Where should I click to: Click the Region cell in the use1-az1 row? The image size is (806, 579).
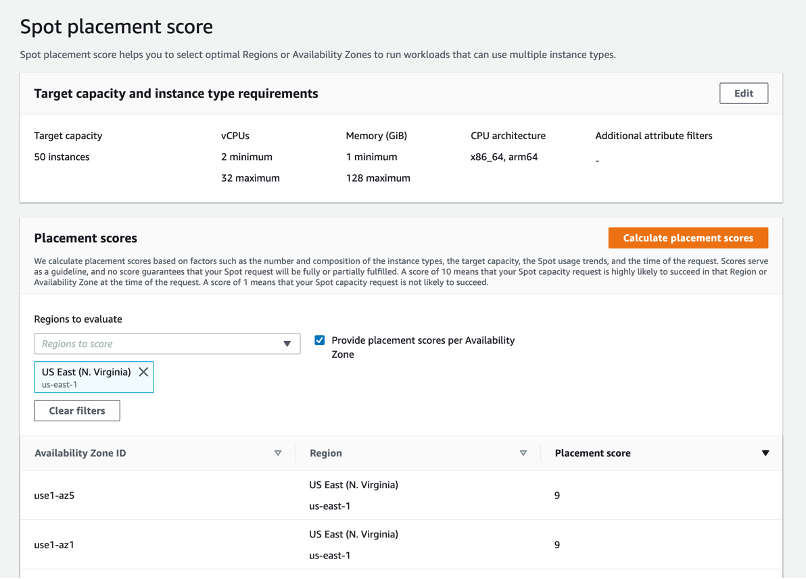[x=353, y=544]
